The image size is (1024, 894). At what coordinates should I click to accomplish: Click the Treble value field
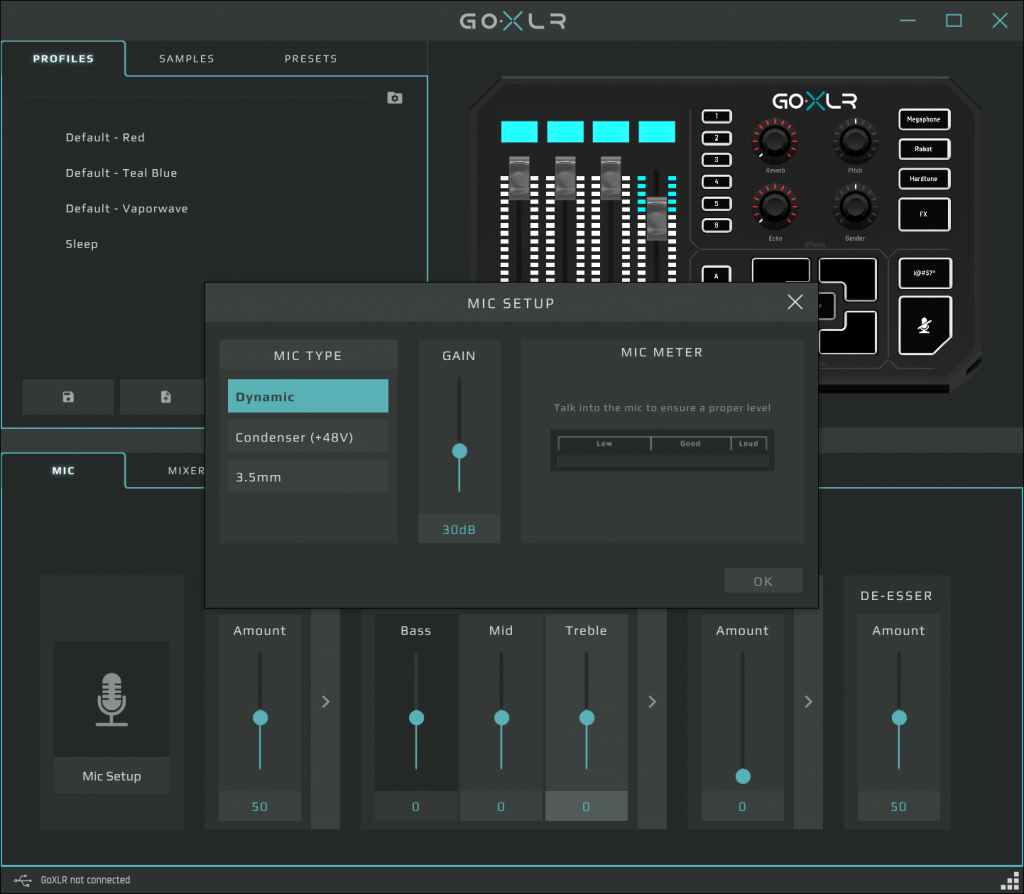[x=586, y=806]
